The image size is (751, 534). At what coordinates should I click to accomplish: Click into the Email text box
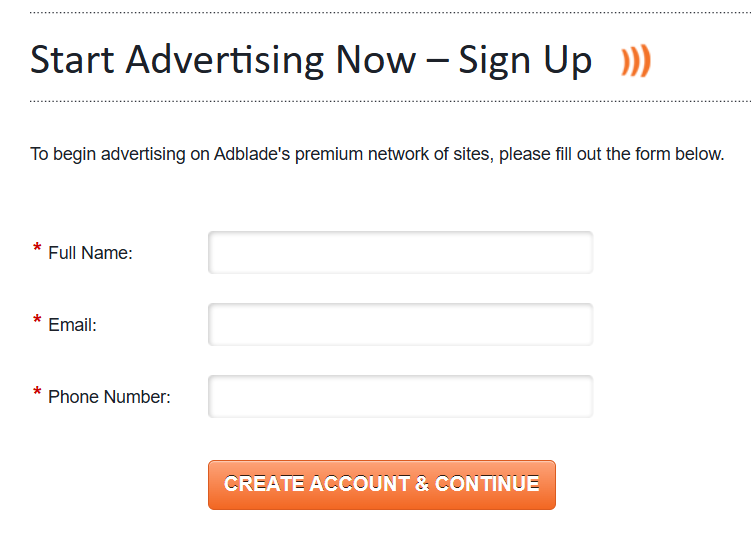[x=400, y=324]
